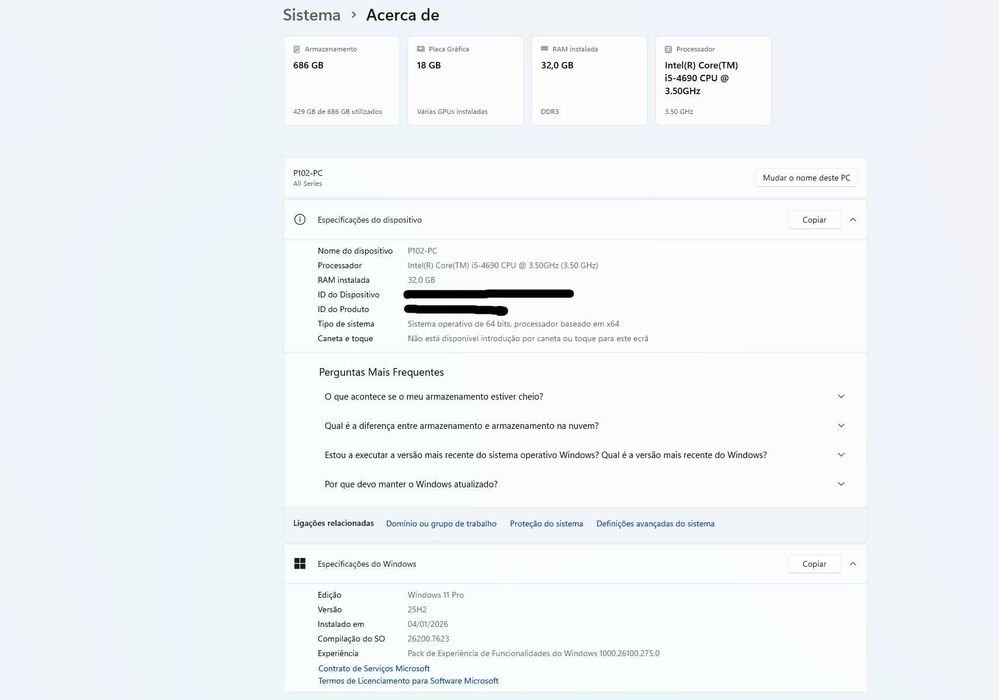Screen dimensions: 999x700
Task: Select the '04/01/2026' install date
Action: [x=428, y=624]
